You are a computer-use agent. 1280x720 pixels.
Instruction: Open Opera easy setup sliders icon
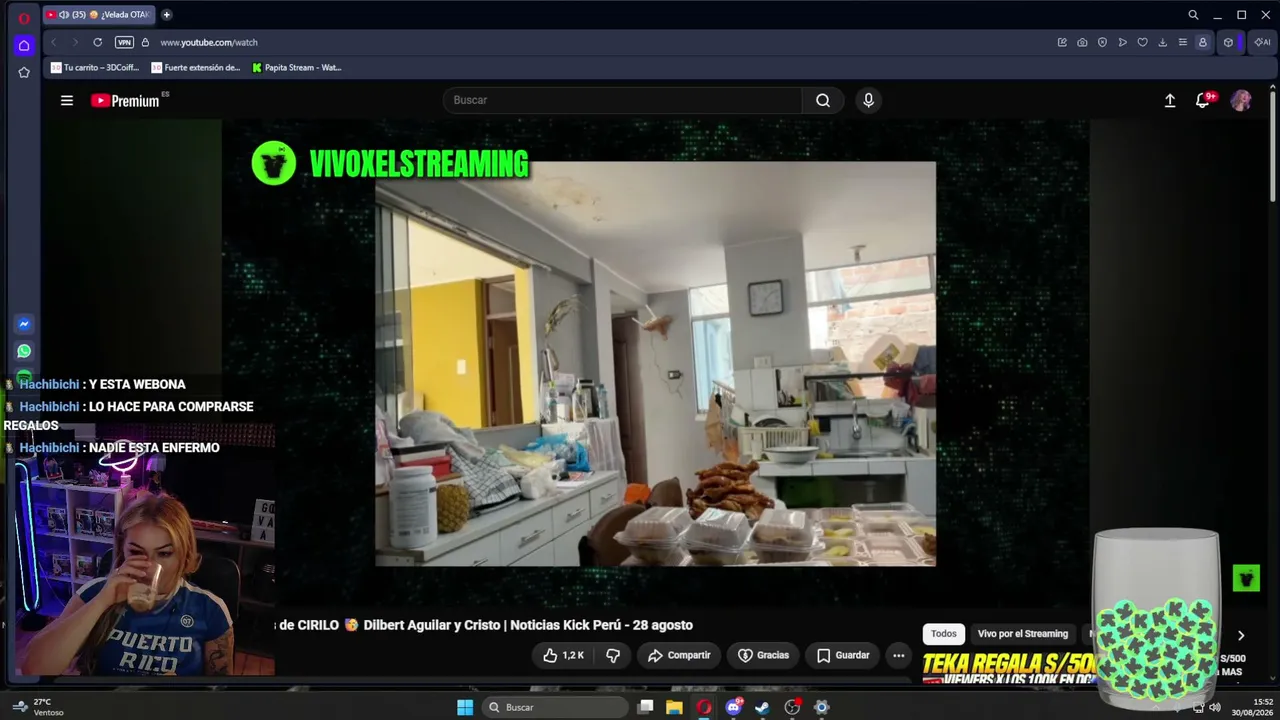(1182, 42)
